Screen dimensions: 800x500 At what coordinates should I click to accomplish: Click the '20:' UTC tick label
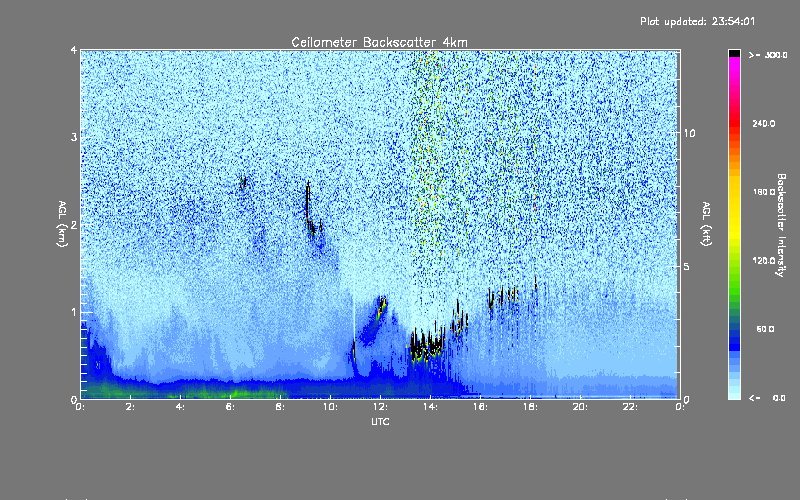coord(580,407)
